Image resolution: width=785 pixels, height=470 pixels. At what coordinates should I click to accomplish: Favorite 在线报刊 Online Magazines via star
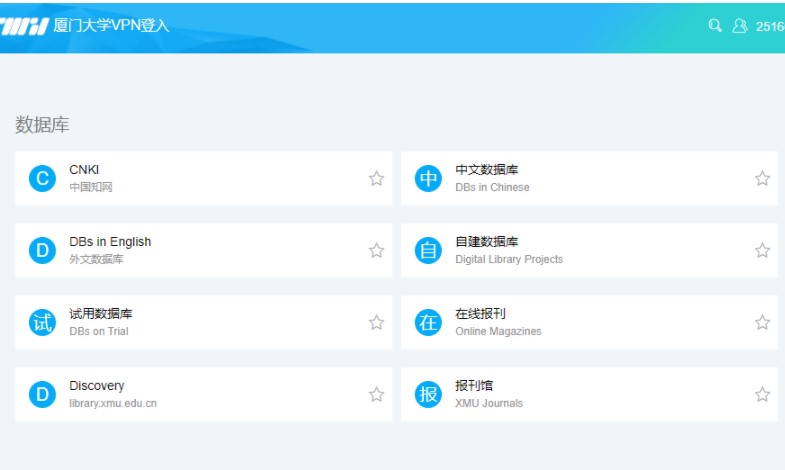pos(762,322)
